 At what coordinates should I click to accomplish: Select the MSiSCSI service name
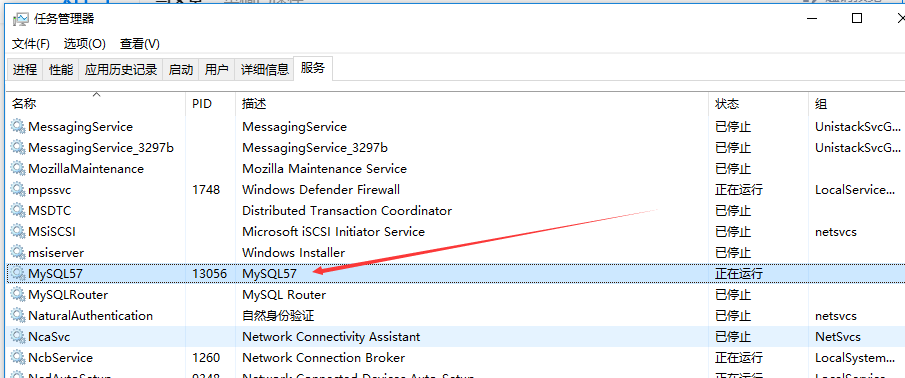(51, 231)
